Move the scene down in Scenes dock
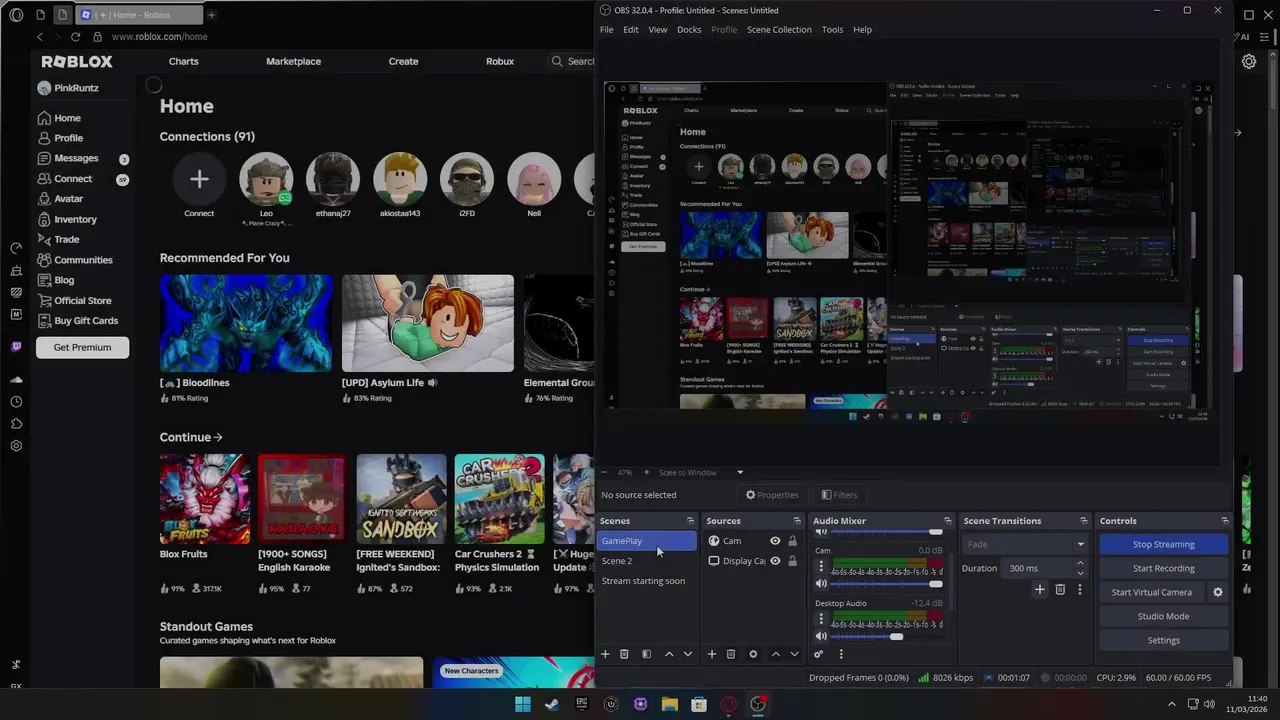This screenshot has width=1280, height=720. click(688, 654)
